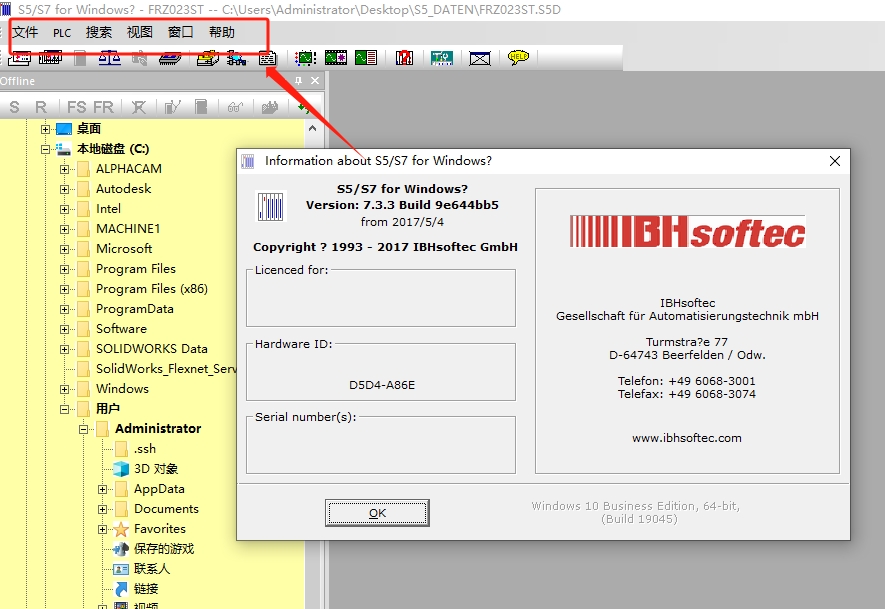Click the teal tools settings toolbar icon
885x609 pixels.
pyautogui.click(x=441, y=58)
